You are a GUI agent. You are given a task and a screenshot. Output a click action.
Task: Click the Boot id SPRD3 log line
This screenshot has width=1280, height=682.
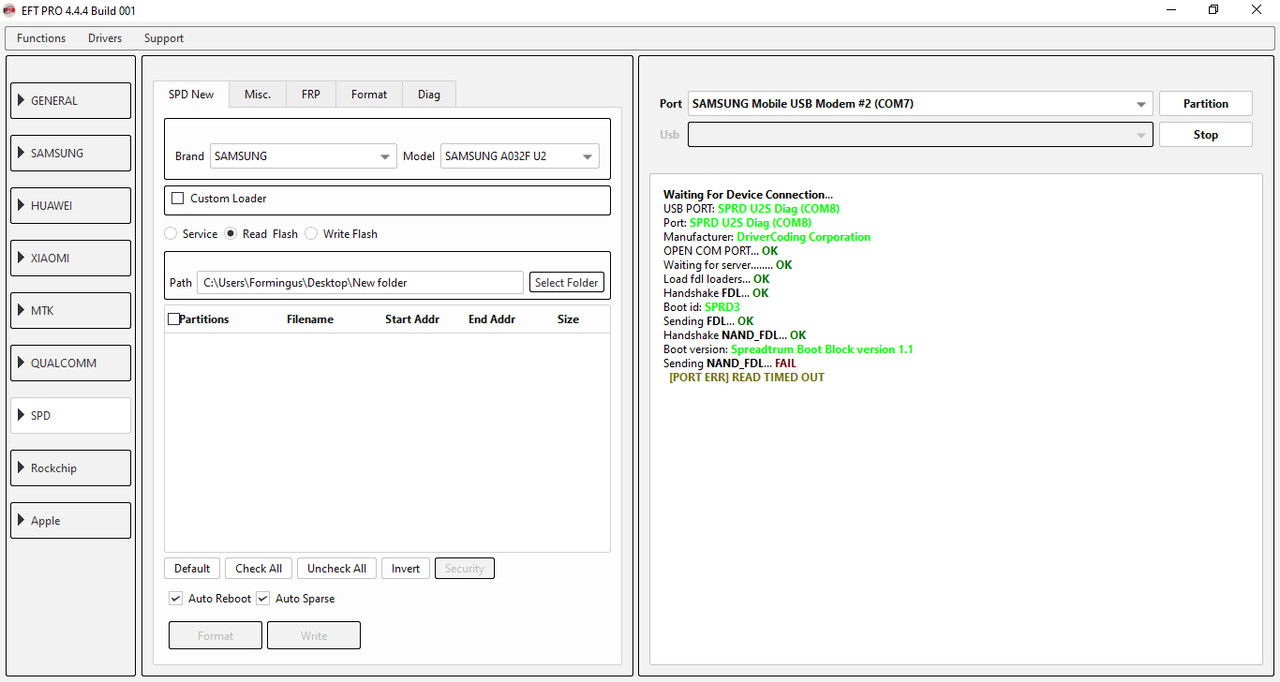tap(702, 307)
